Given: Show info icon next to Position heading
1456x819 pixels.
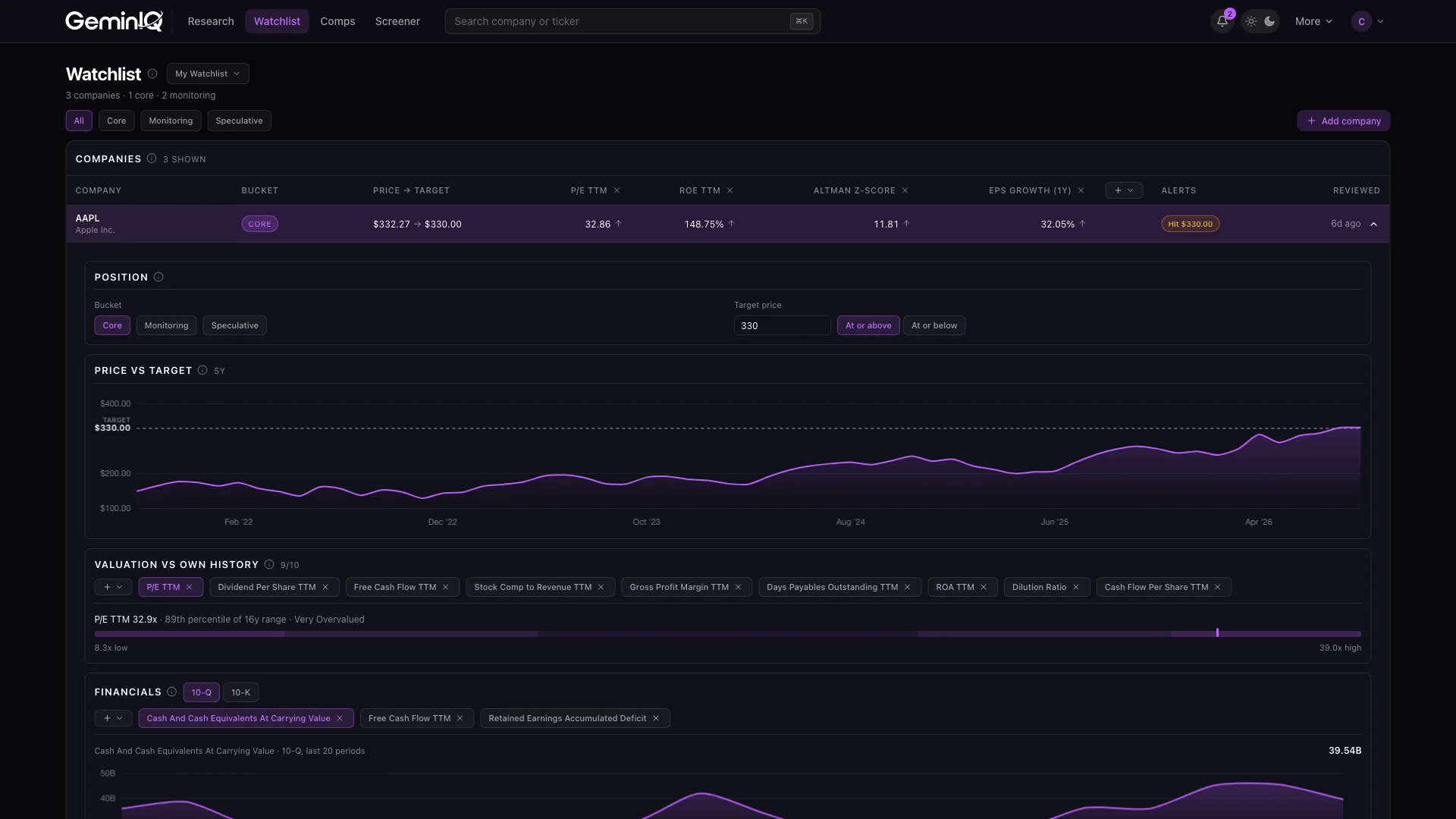Looking at the screenshot, I should 158,277.
